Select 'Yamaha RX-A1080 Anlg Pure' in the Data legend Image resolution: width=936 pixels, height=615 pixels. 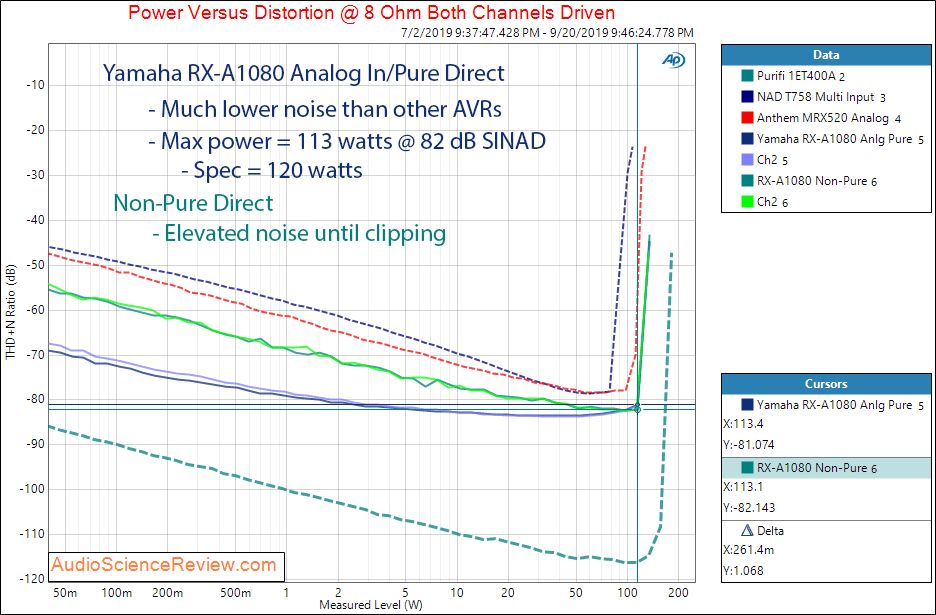pos(840,139)
